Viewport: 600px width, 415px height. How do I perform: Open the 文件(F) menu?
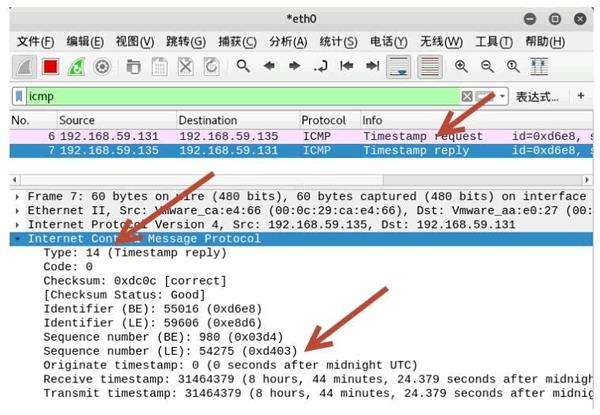pos(36,42)
